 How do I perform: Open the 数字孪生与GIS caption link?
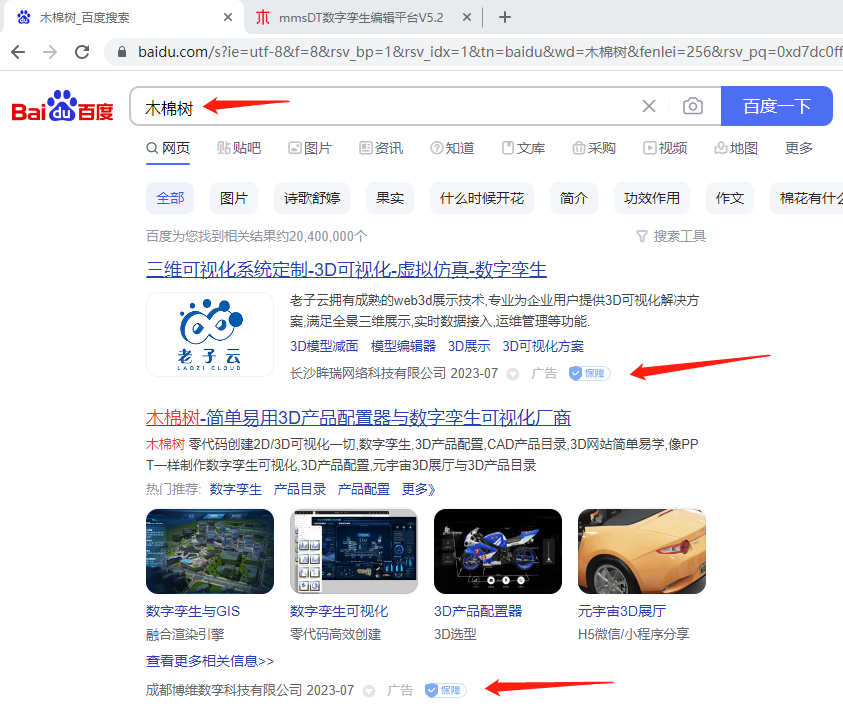[193, 611]
